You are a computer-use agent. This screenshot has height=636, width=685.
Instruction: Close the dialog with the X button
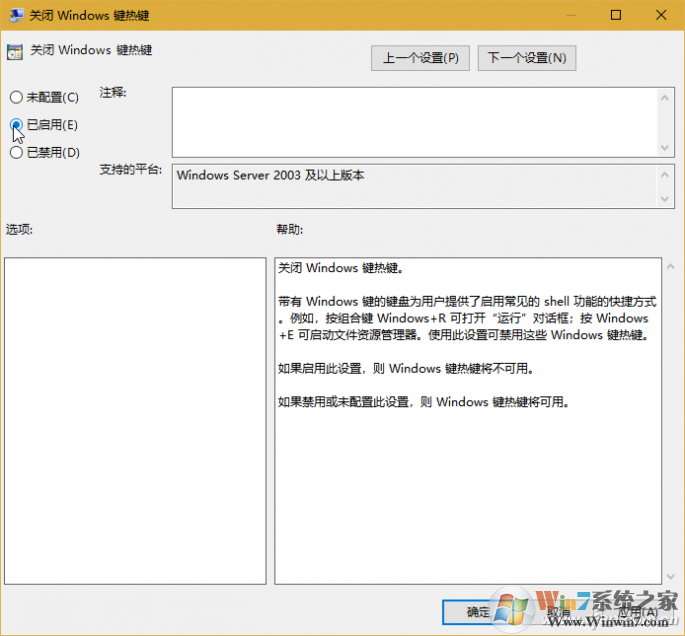[x=660, y=14]
